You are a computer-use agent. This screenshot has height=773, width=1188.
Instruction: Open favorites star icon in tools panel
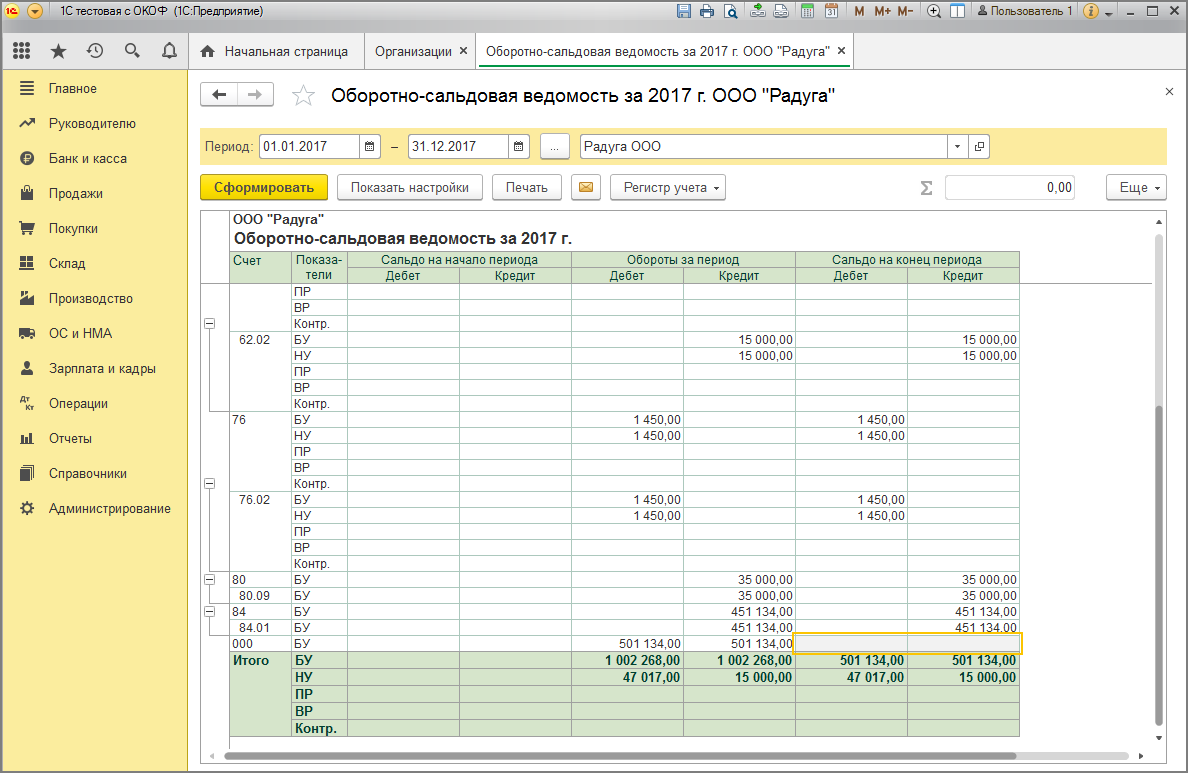(58, 51)
